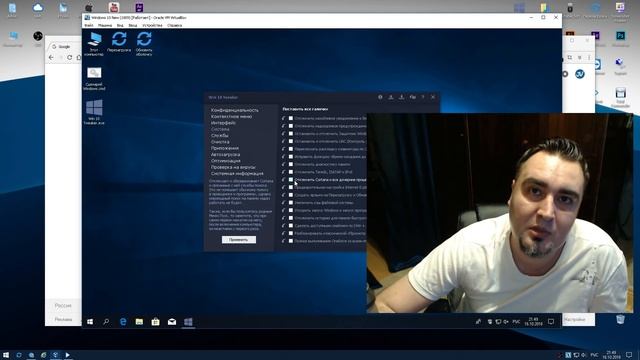Tick the checkbox for the 'Защитник Windows' row
Image resolution: width=640 pixels, height=360 pixels.
click(291, 133)
